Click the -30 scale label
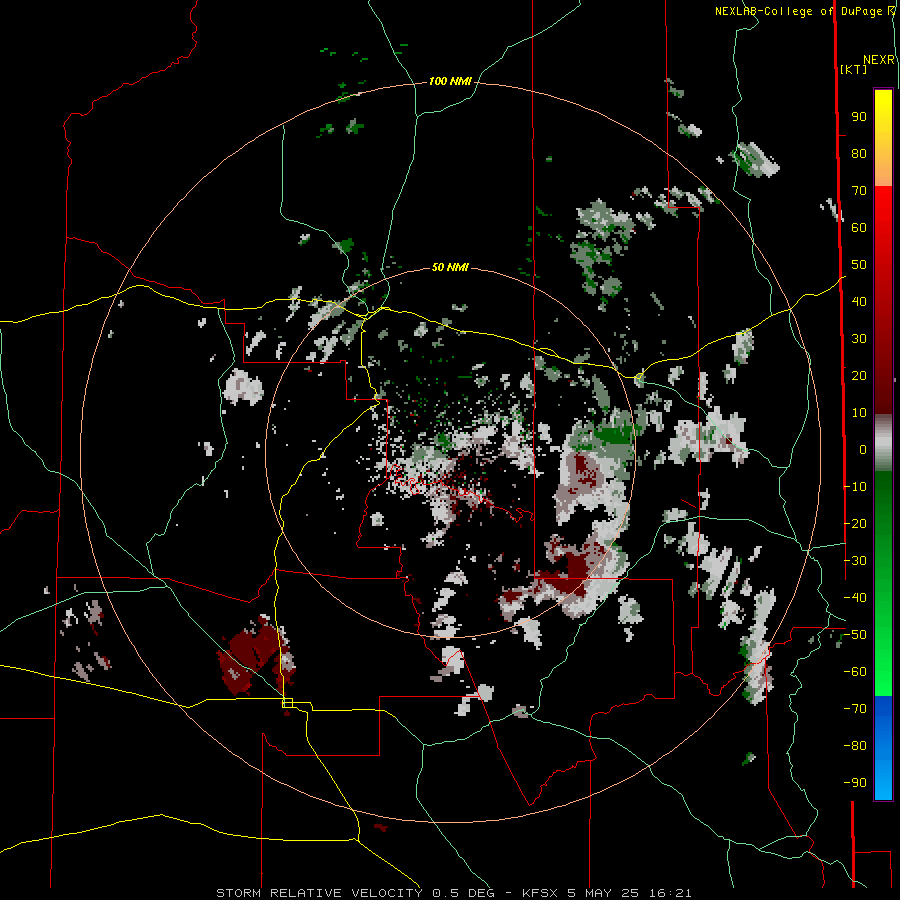Screen dimensions: 900x900 [x=855, y=561]
